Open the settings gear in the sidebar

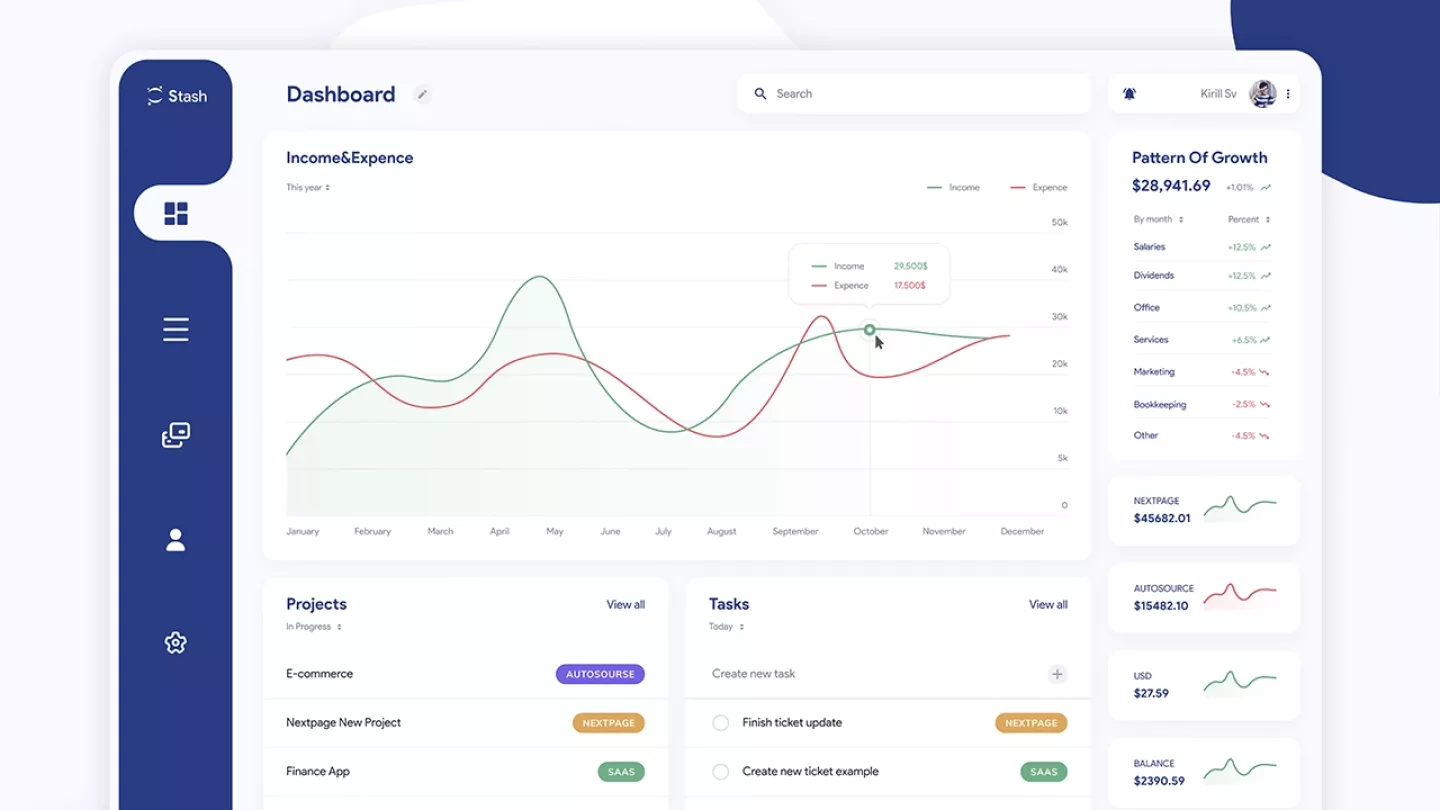176,643
